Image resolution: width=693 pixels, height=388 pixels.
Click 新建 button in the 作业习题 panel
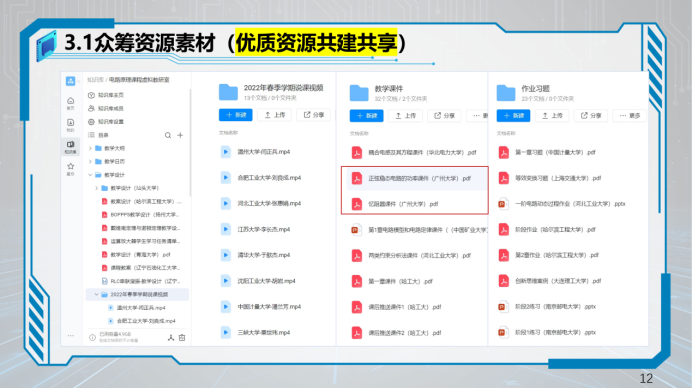tap(513, 116)
